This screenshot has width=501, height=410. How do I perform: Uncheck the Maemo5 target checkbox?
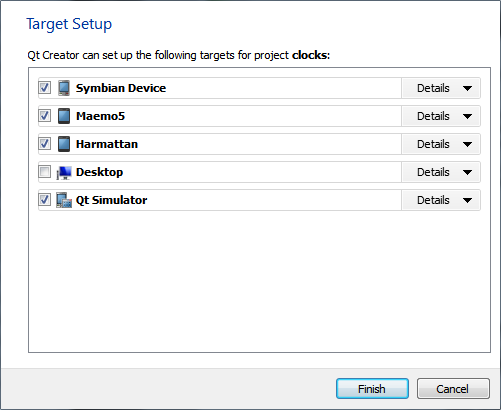click(x=45, y=116)
